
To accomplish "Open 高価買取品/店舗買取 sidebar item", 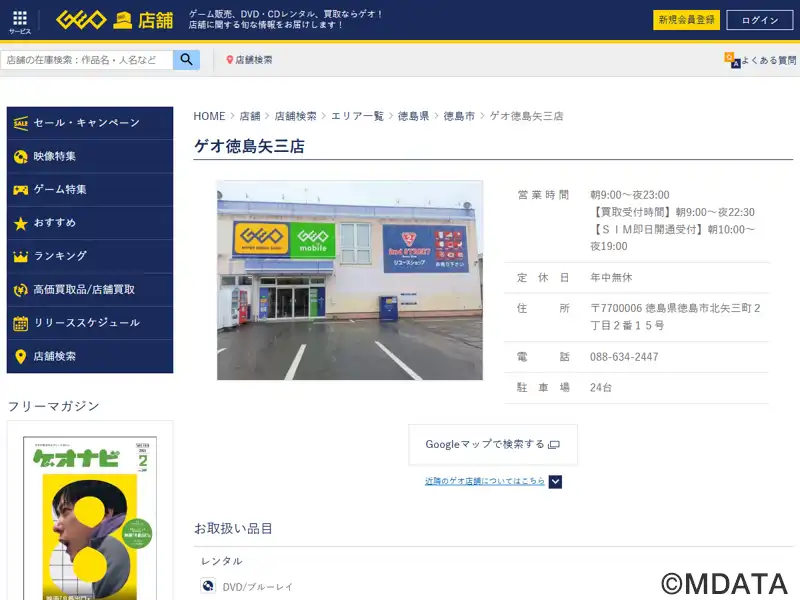I will tap(90, 290).
